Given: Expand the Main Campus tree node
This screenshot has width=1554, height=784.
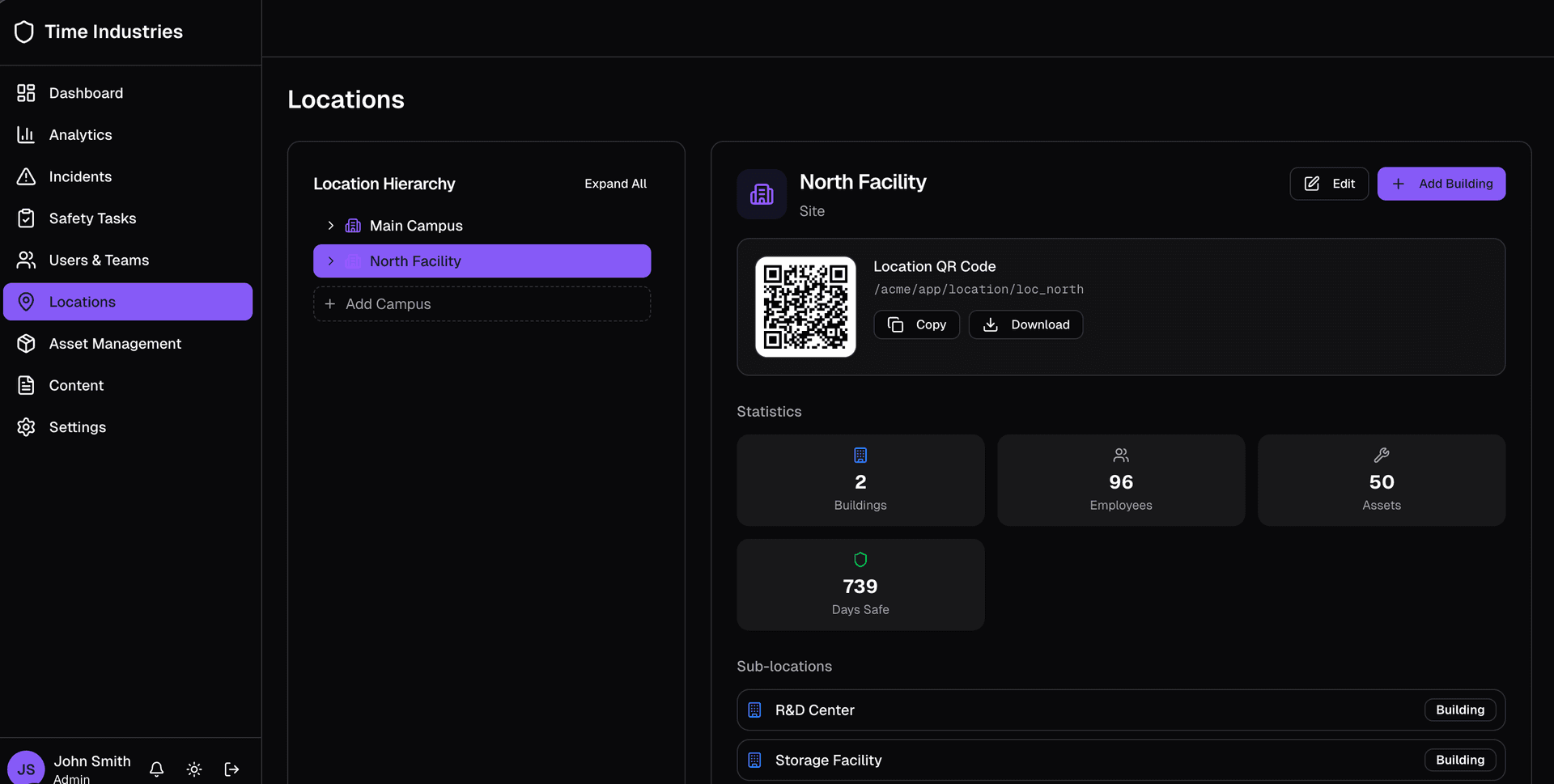Looking at the screenshot, I should [x=330, y=226].
